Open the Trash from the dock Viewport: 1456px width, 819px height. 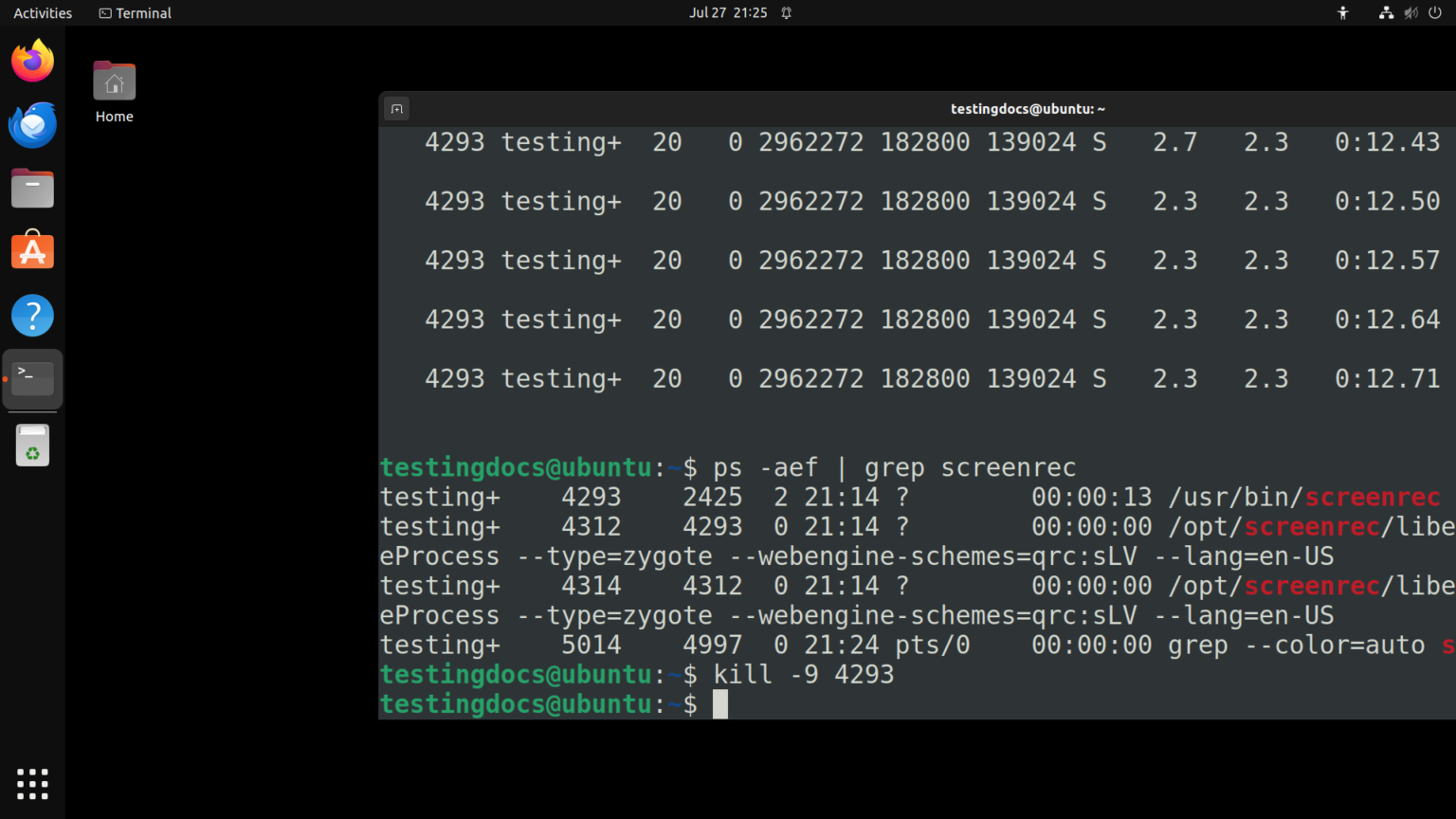pyautogui.click(x=32, y=445)
